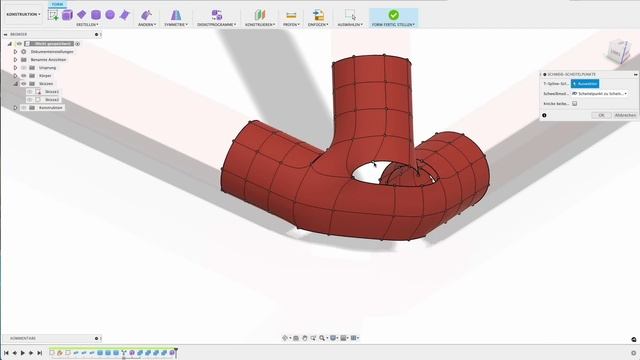Viewport: 640px width, 360px height.
Task: Collapse the browser panel arrow
Action: pyautogui.click(x=5, y=35)
